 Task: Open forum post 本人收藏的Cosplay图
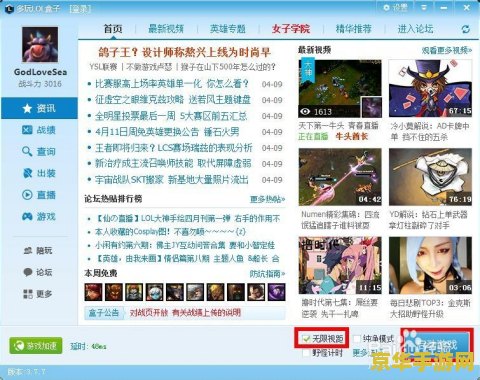170,232
